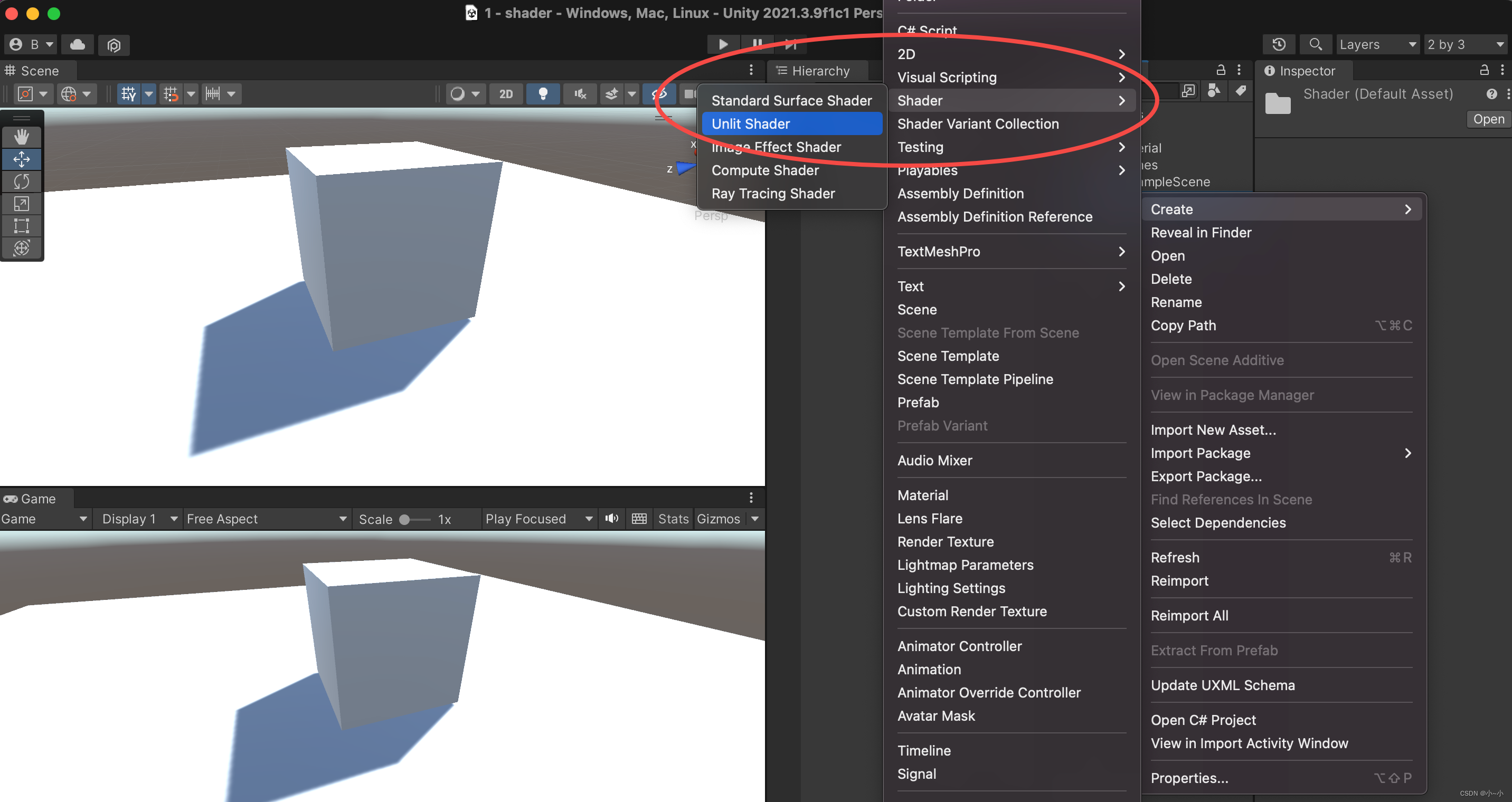The image size is (1512, 802).
Task: Select the Rect Transform tool
Action: 22,226
